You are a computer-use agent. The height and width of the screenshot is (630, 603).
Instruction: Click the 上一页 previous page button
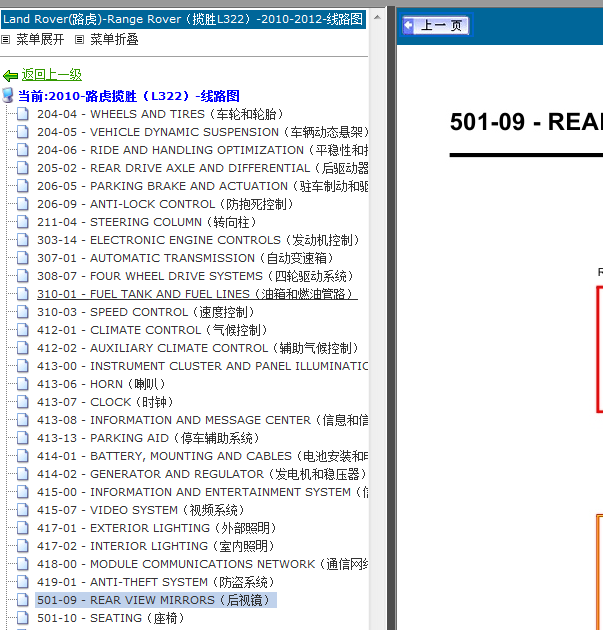436,25
